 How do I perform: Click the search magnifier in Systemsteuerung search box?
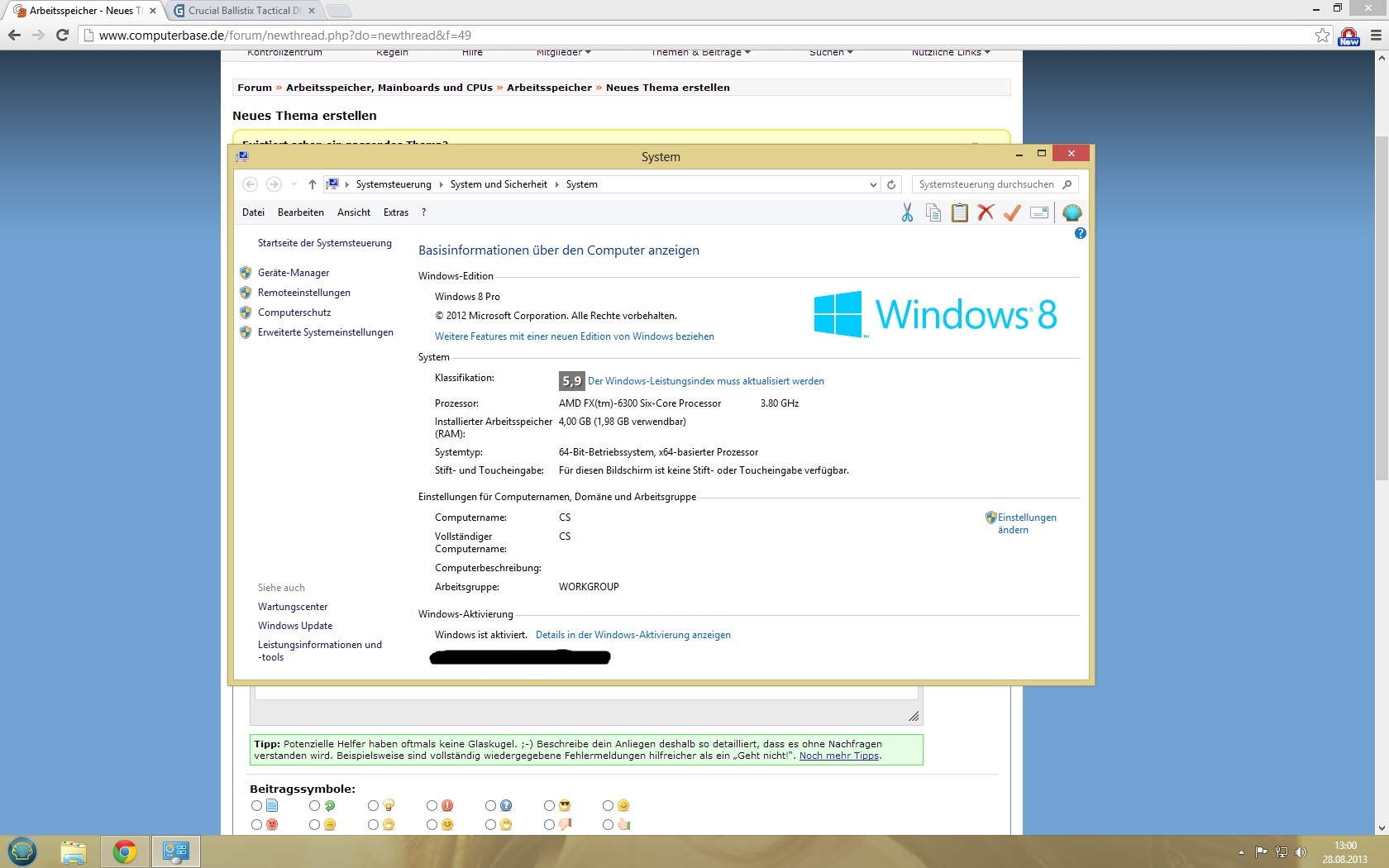click(x=1067, y=184)
